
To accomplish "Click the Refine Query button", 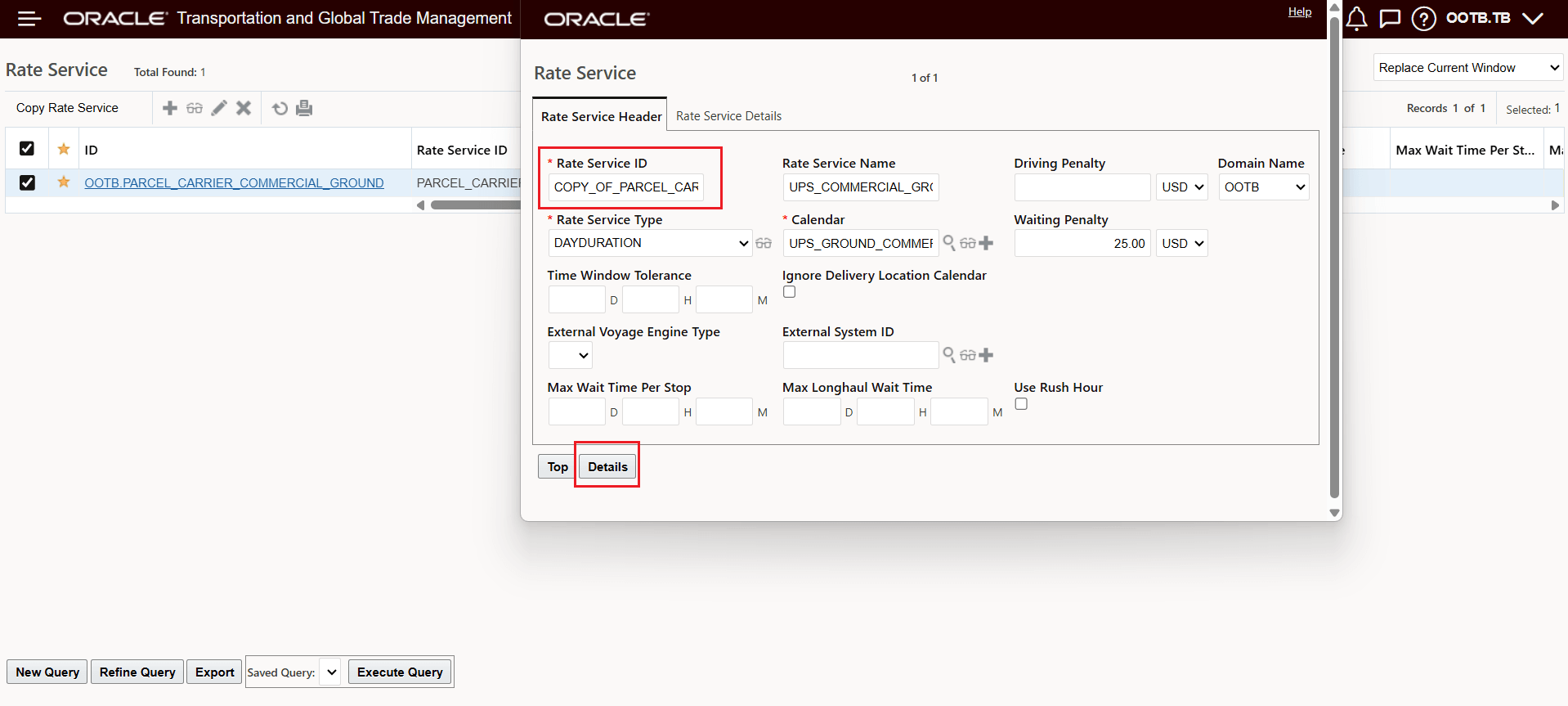I will 137,672.
